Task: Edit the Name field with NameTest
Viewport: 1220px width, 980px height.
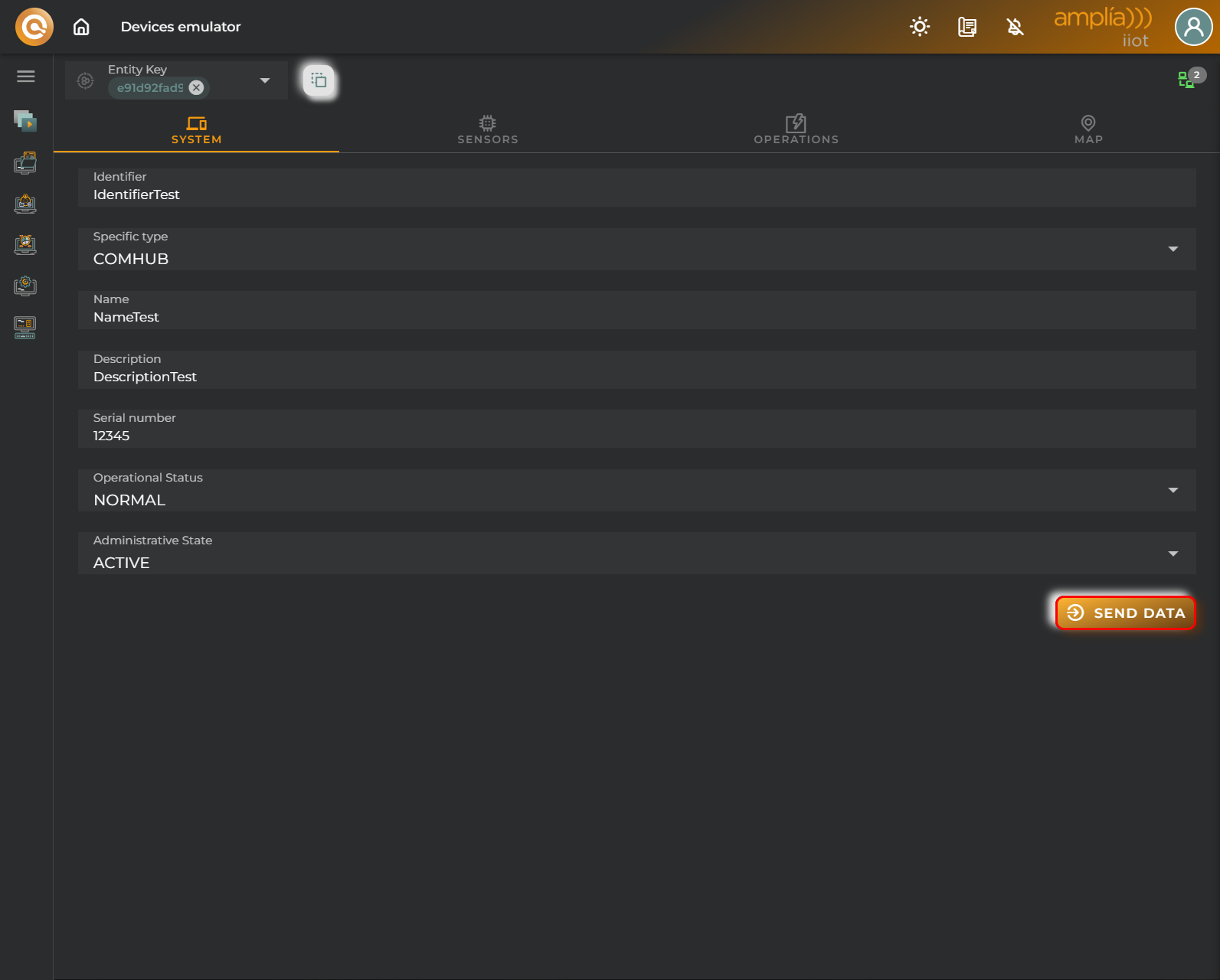Action: pos(637,310)
